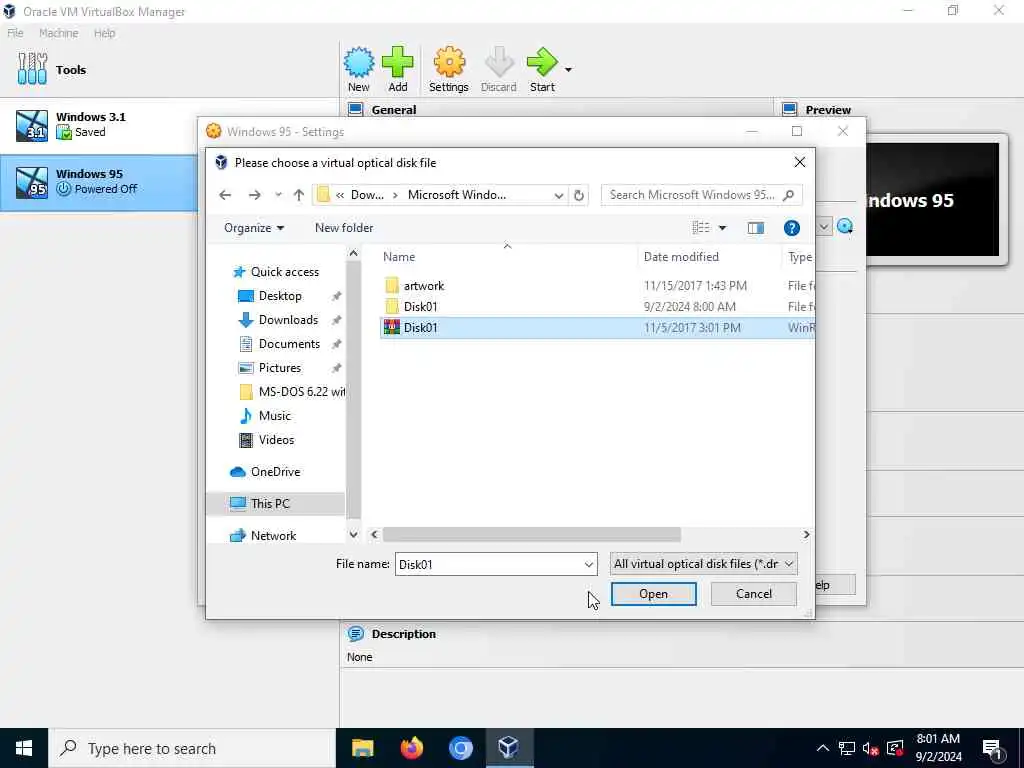The width and height of the screenshot is (1024, 768).
Task: Open the Machine menu
Action: point(58,33)
